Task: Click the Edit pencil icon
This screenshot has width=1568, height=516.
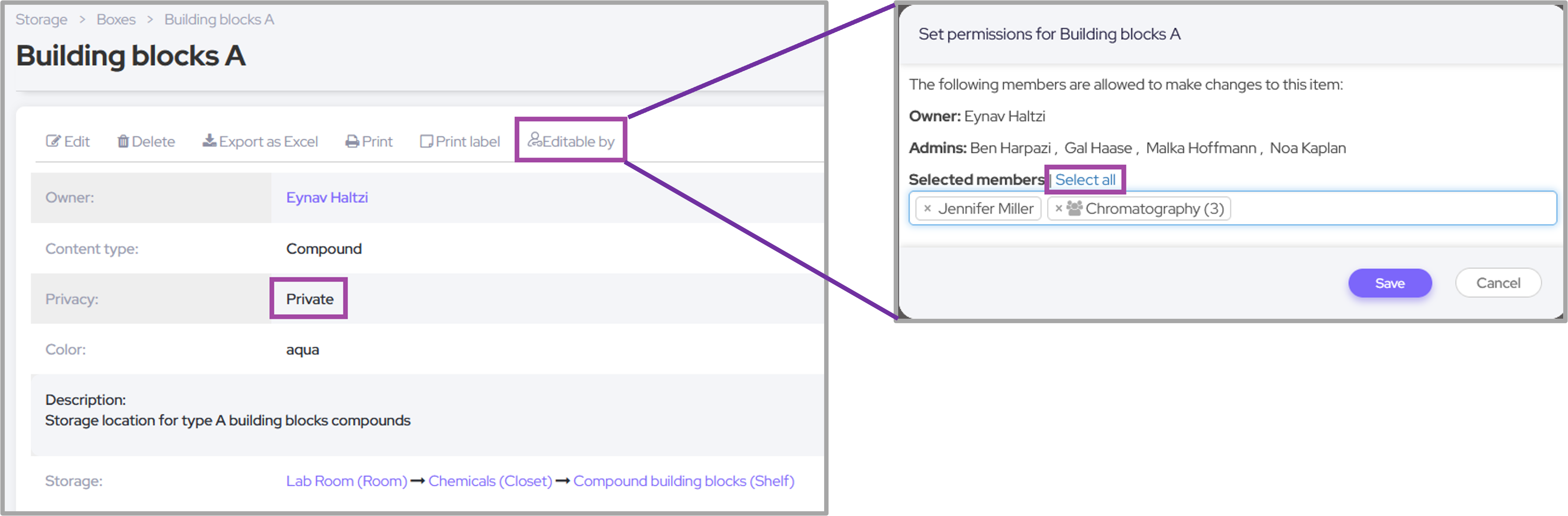Action: pyautogui.click(x=53, y=141)
